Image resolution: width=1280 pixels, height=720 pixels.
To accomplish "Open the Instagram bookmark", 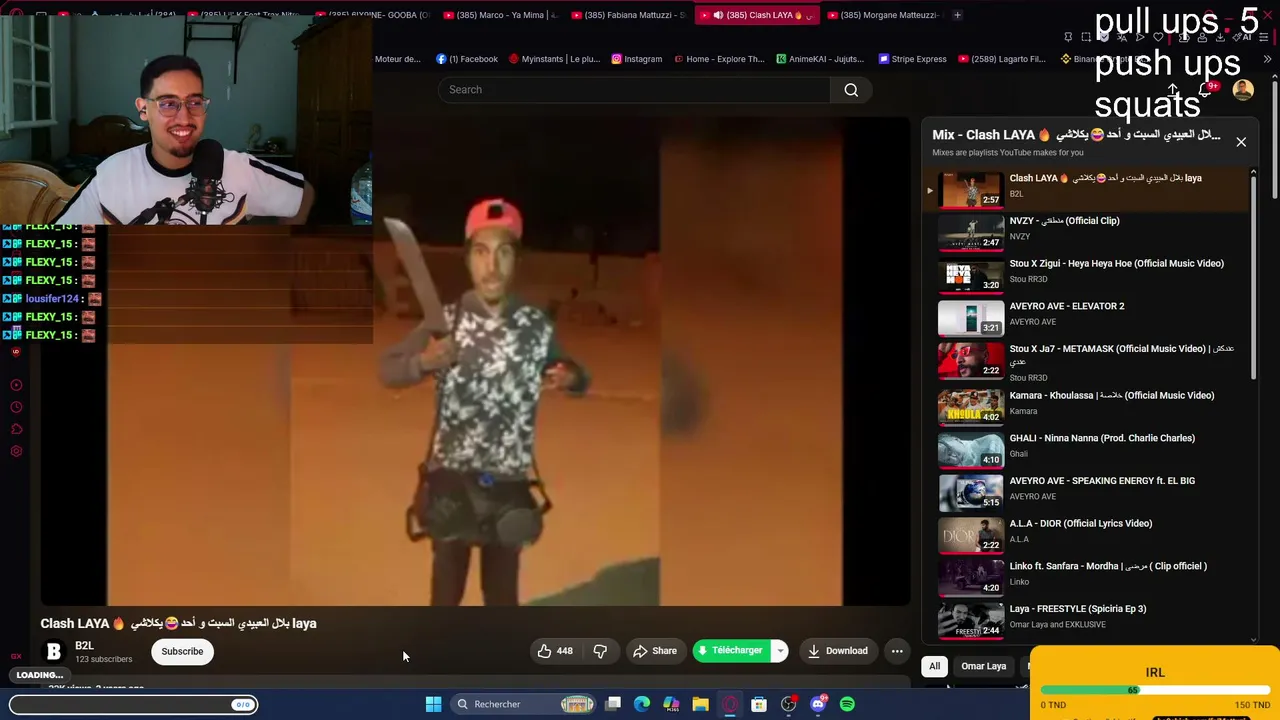I will 636,59.
